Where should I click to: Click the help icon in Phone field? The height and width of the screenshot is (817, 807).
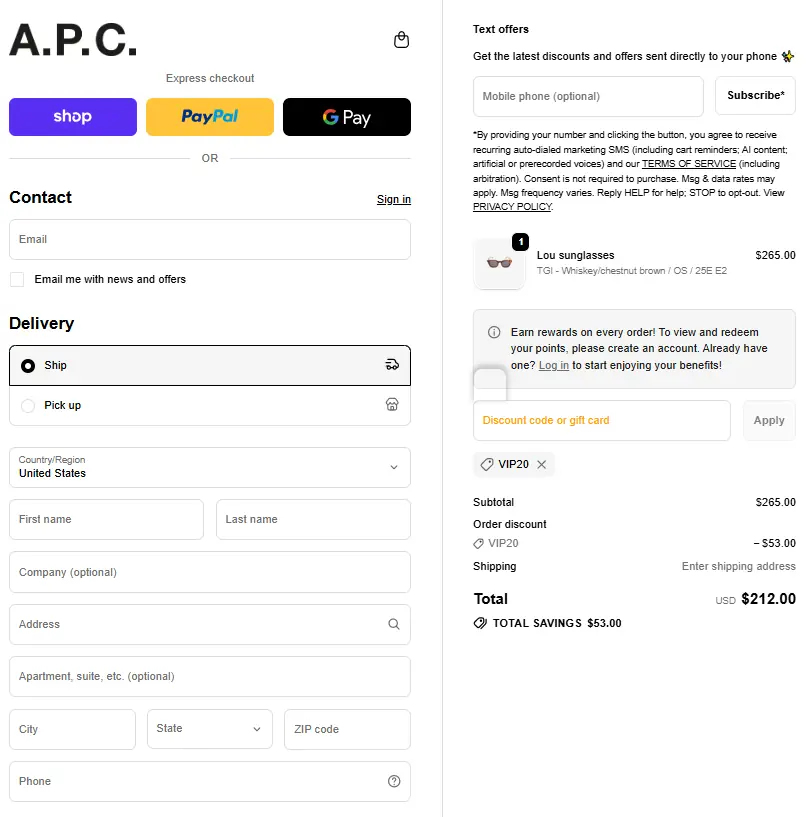point(394,781)
